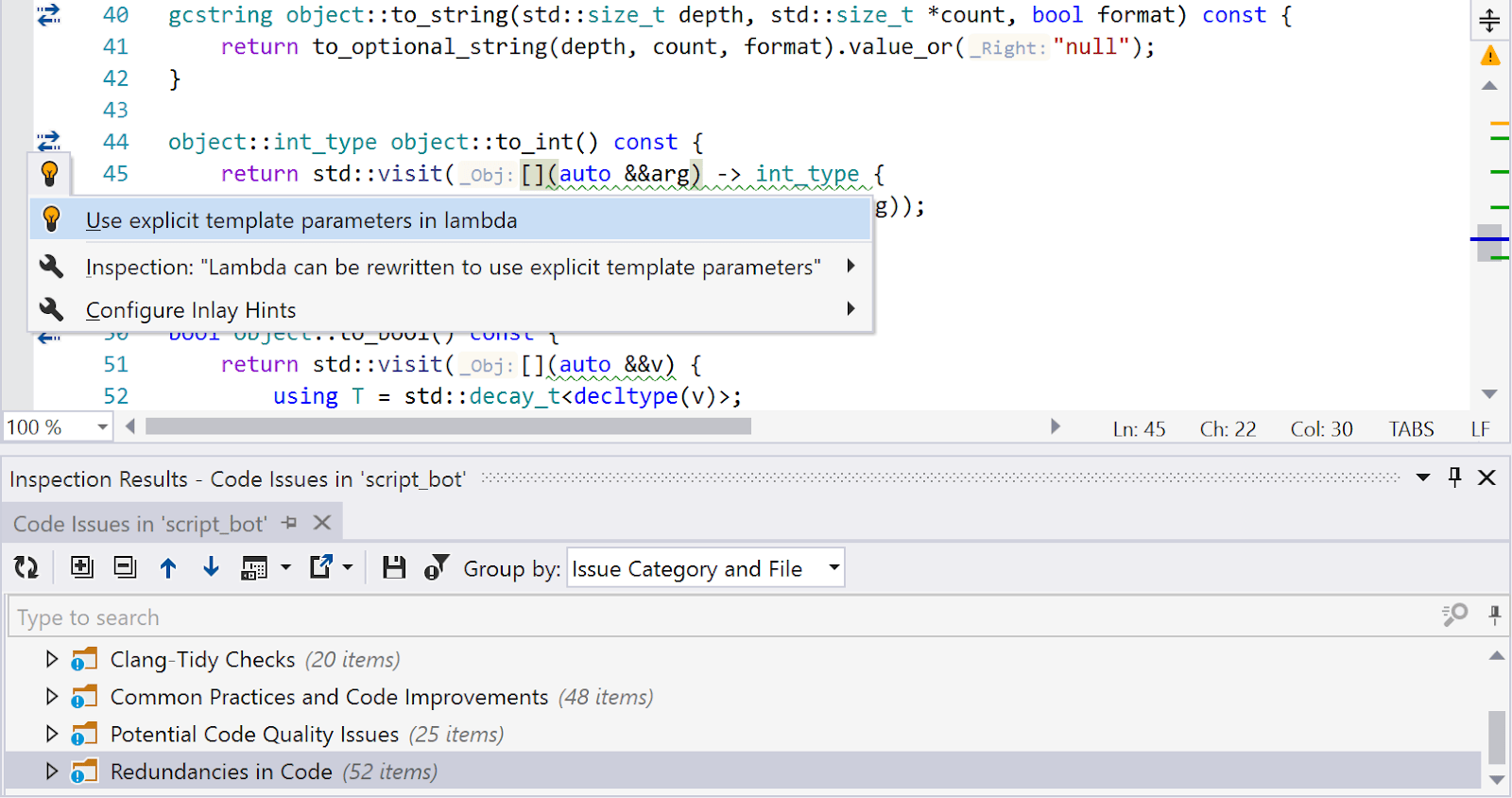
Task: Open the Configure Inlay Hints submenu
Action: click(x=191, y=310)
